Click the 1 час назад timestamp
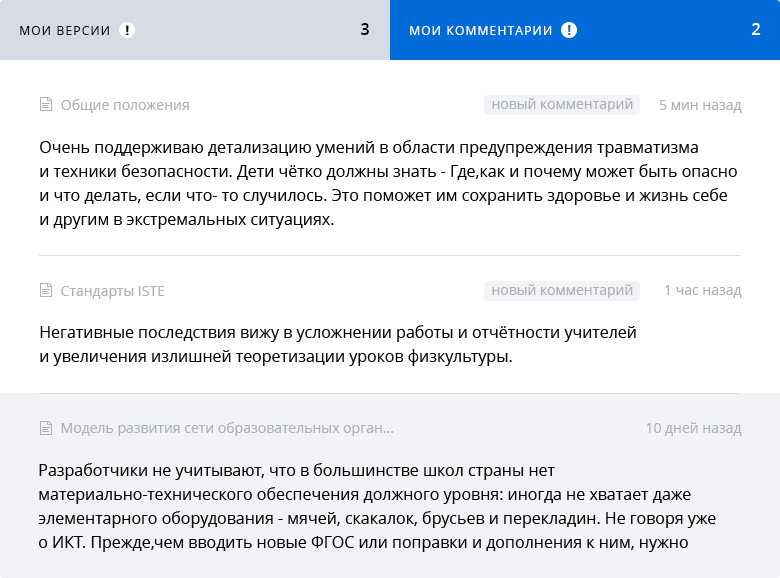This screenshot has height=578, width=780. point(703,290)
